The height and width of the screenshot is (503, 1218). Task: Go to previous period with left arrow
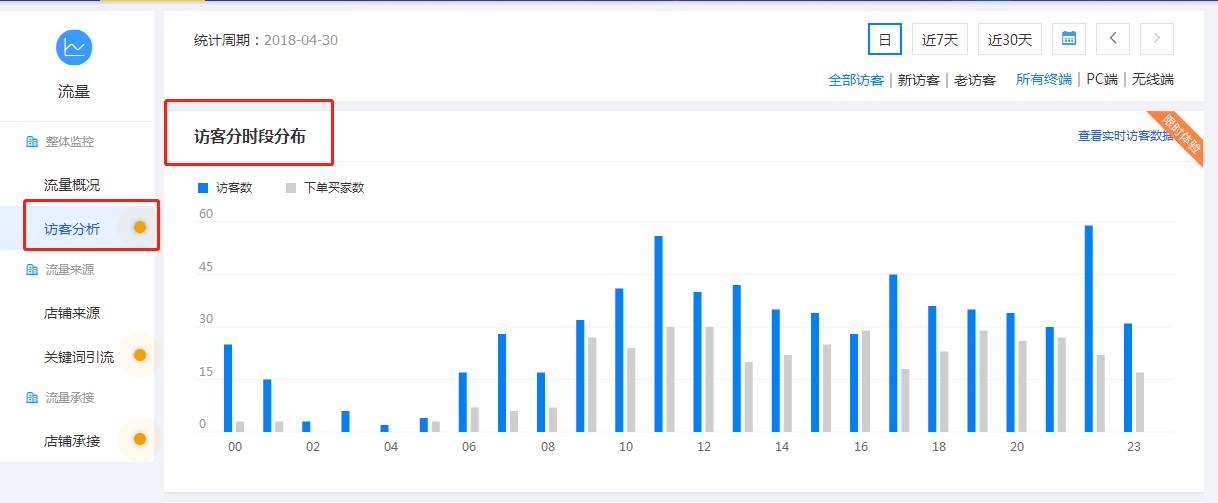coord(1113,39)
